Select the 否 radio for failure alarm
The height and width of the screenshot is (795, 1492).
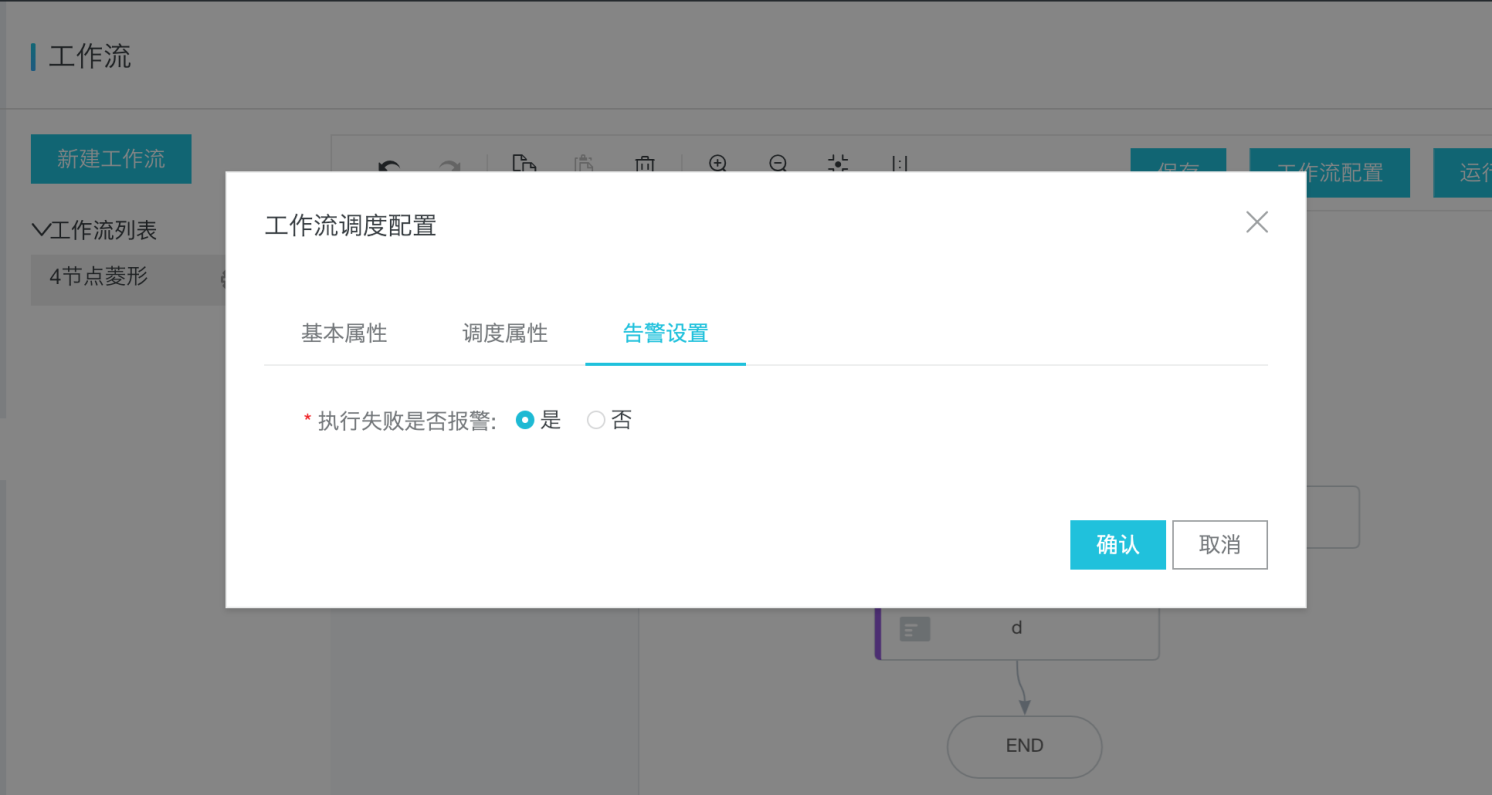(596, 421)
